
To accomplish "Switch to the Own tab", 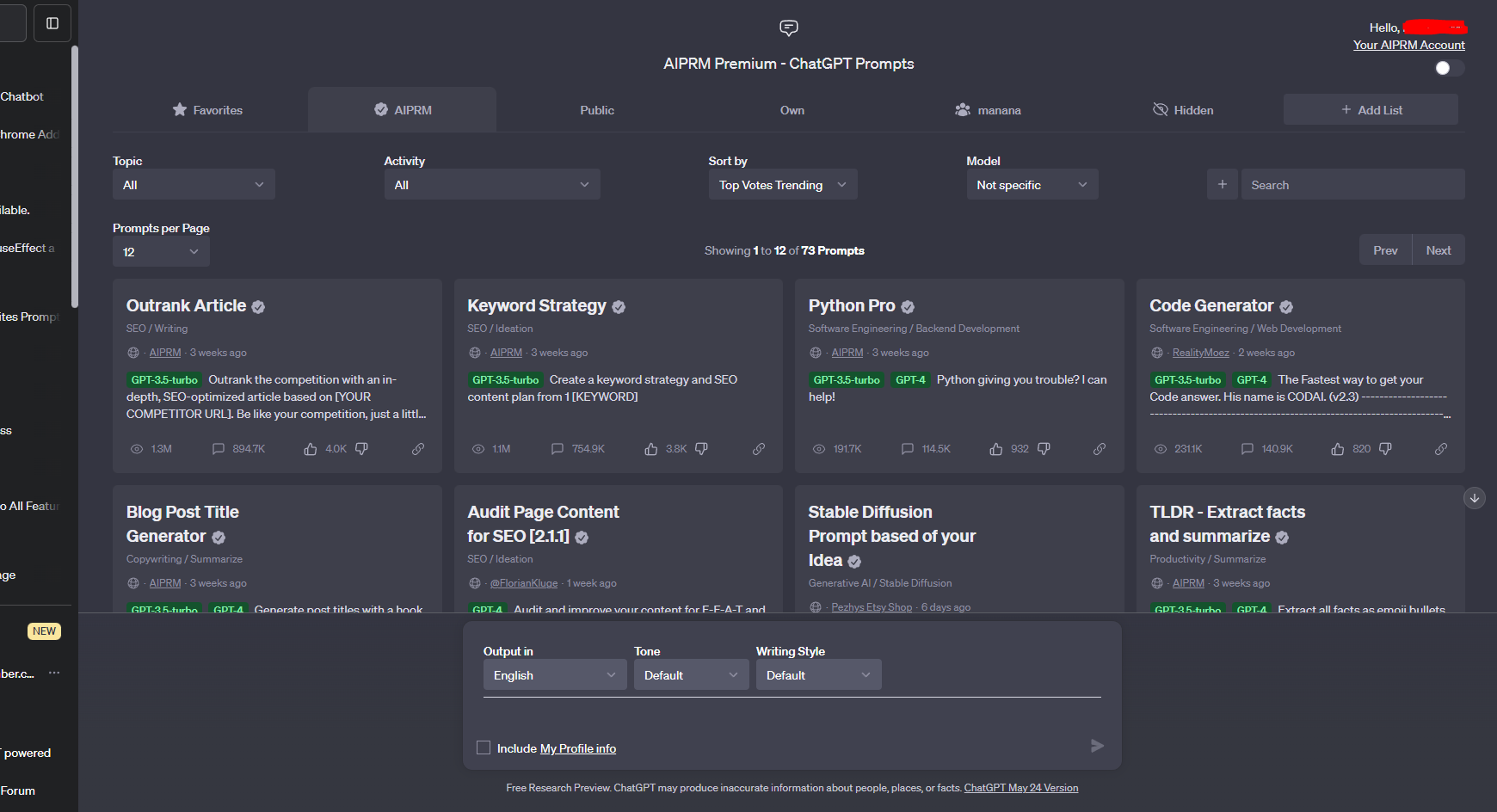I will click(x=792, y=110).
